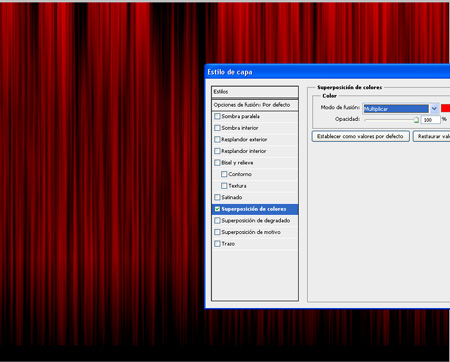Select the Superposición de motivo label
This screenshot has width=450, height=362.
pos(251,232)
